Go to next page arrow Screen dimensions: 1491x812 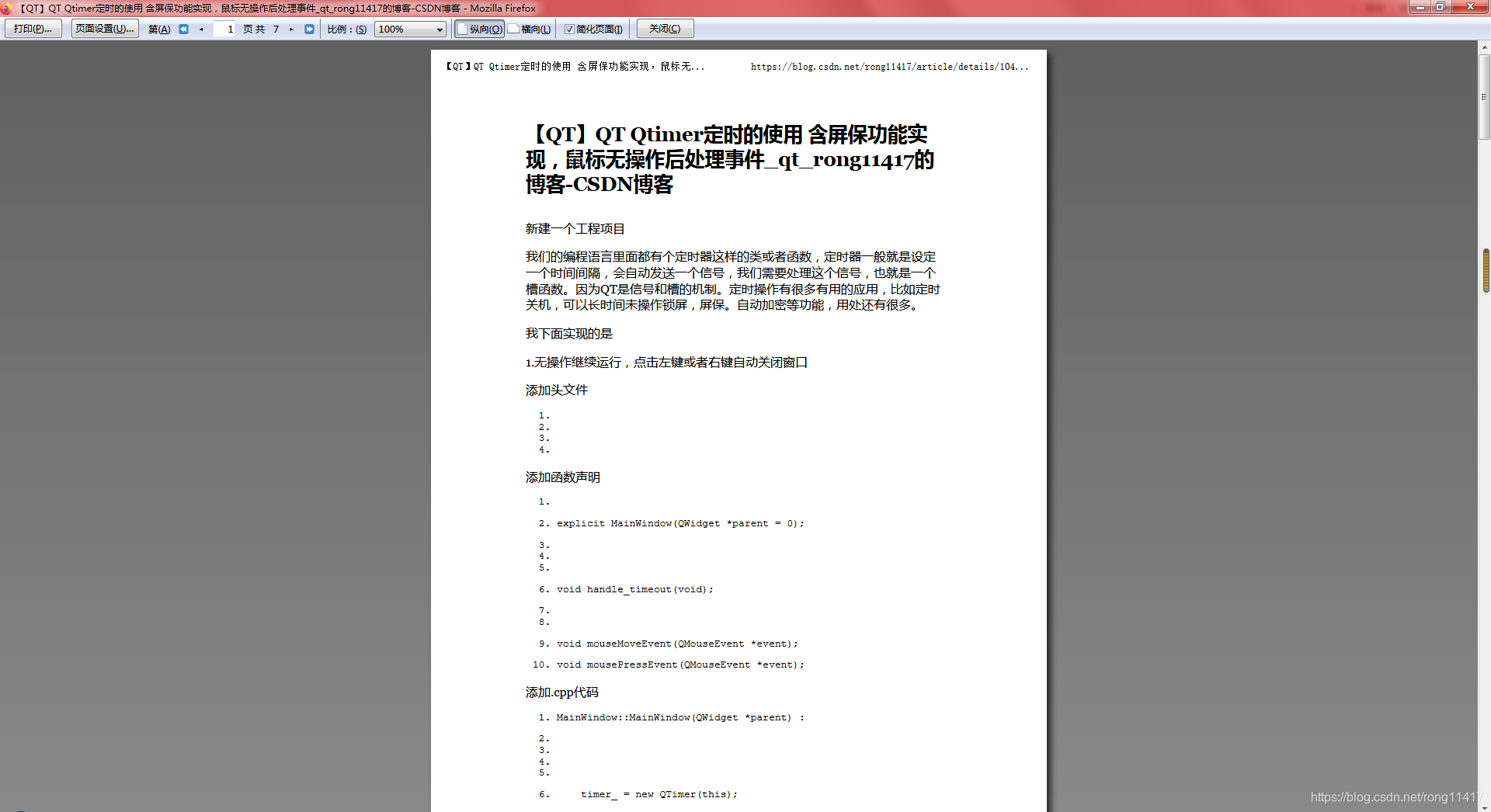(x=291, y=29)
